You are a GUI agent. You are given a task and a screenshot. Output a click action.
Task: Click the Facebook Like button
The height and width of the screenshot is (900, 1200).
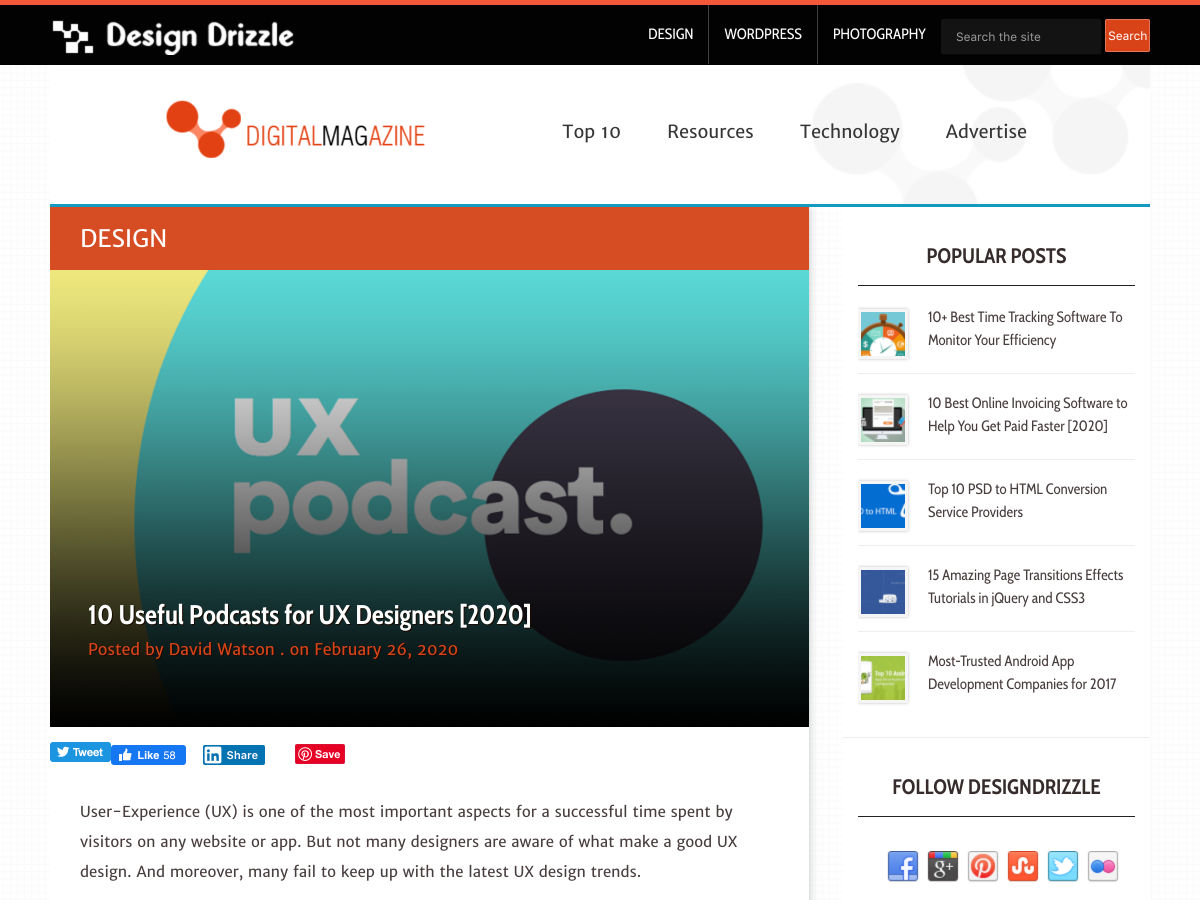point(148,755)
